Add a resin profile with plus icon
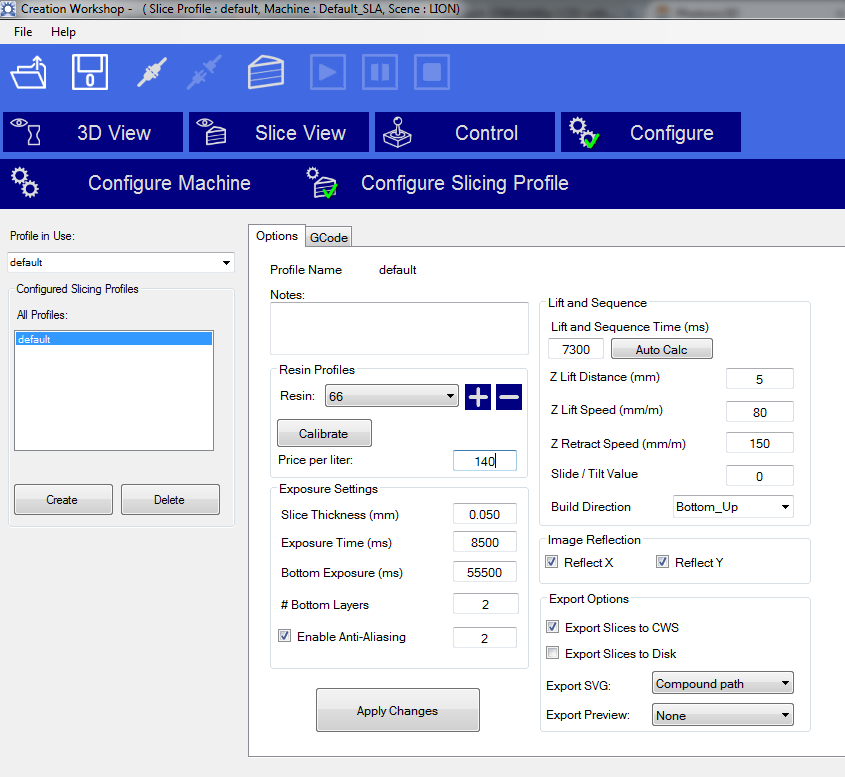Screen dimensions: 845x777 tap(478, 397)
